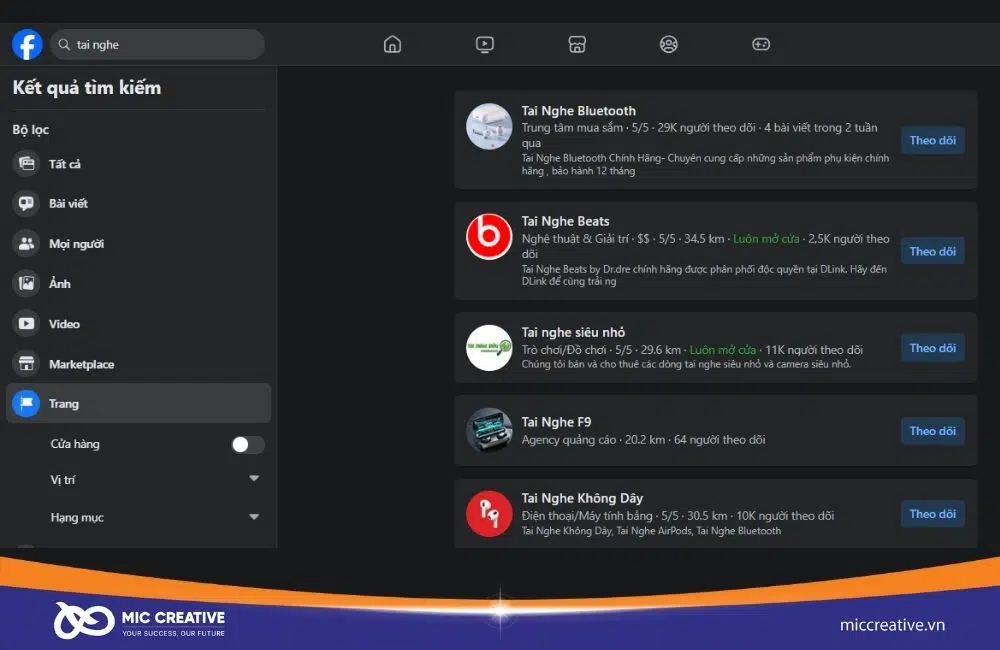This screenshot has height=650, width=1000.
Task: Open 'Tai Nghe Không Dây' page title
Action: pos(582,498)
